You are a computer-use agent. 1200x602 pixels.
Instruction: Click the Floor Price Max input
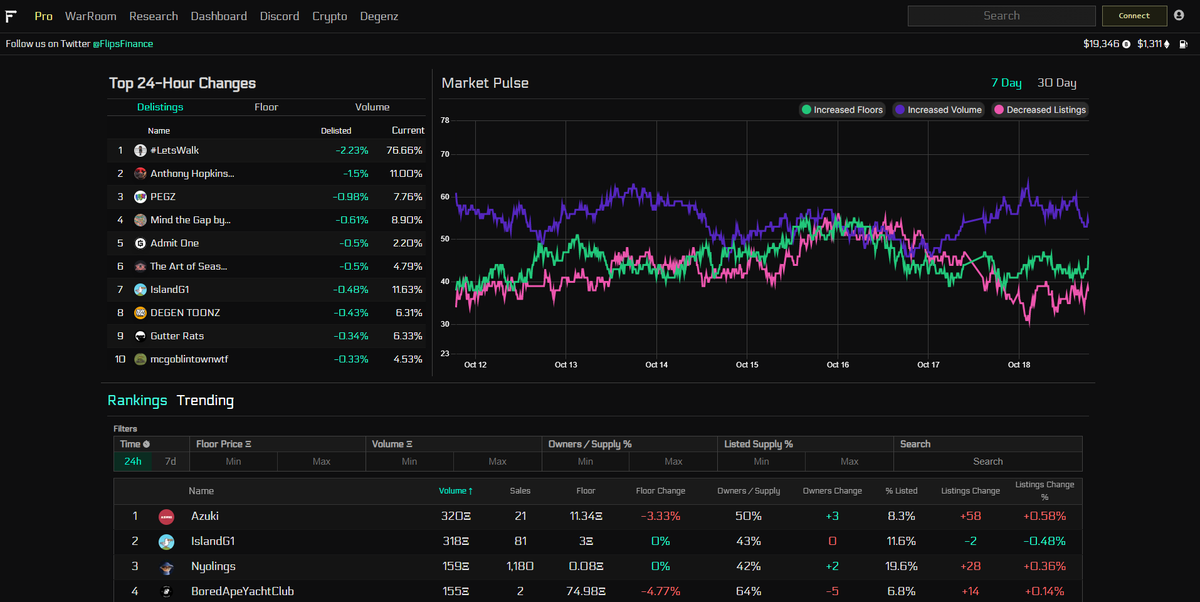pos(321,461)
